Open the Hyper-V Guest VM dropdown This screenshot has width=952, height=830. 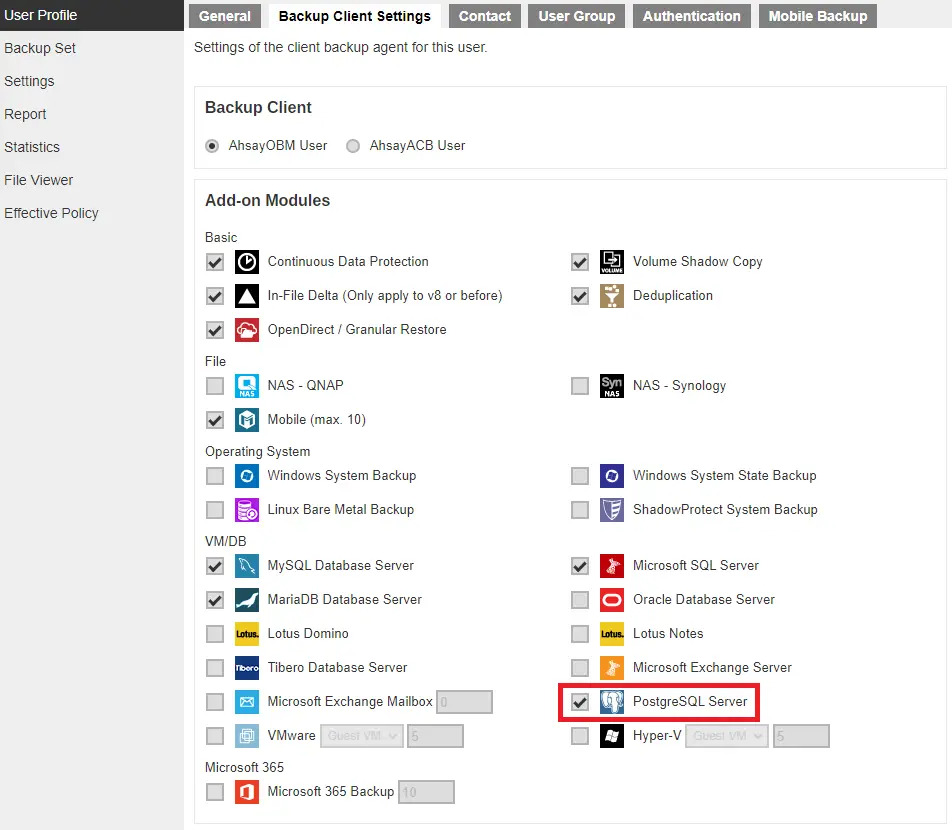[727, 736]
